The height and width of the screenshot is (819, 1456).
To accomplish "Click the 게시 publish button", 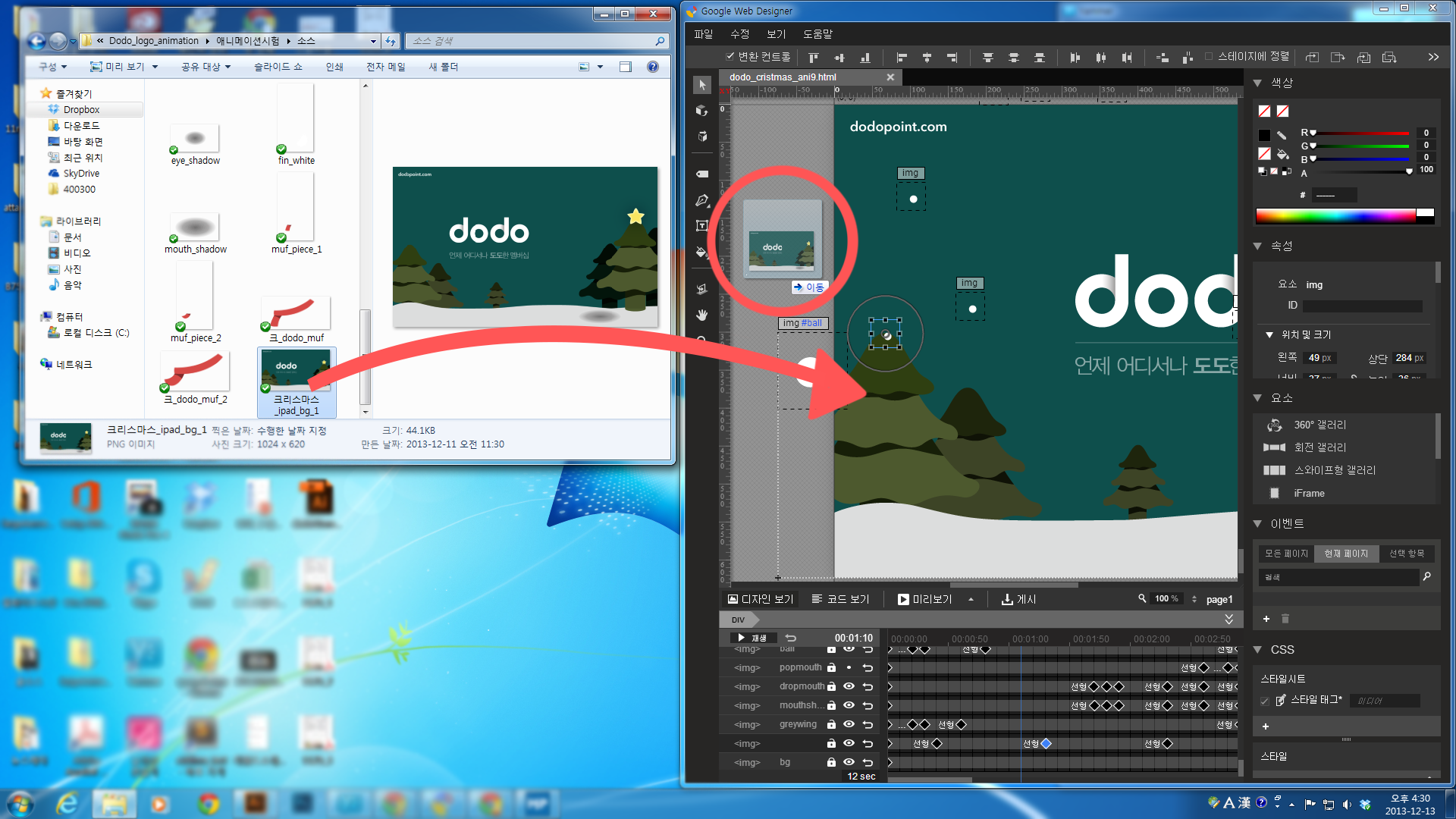I will 1018,599.
